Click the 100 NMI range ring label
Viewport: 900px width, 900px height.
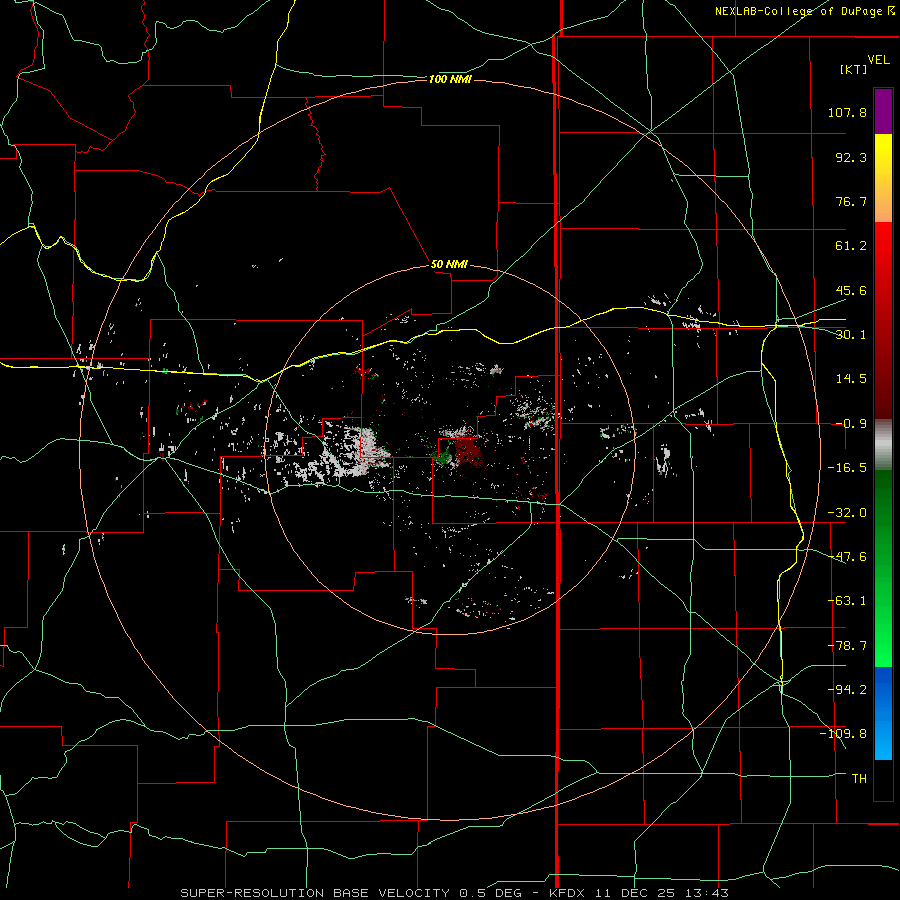(450, 79)
